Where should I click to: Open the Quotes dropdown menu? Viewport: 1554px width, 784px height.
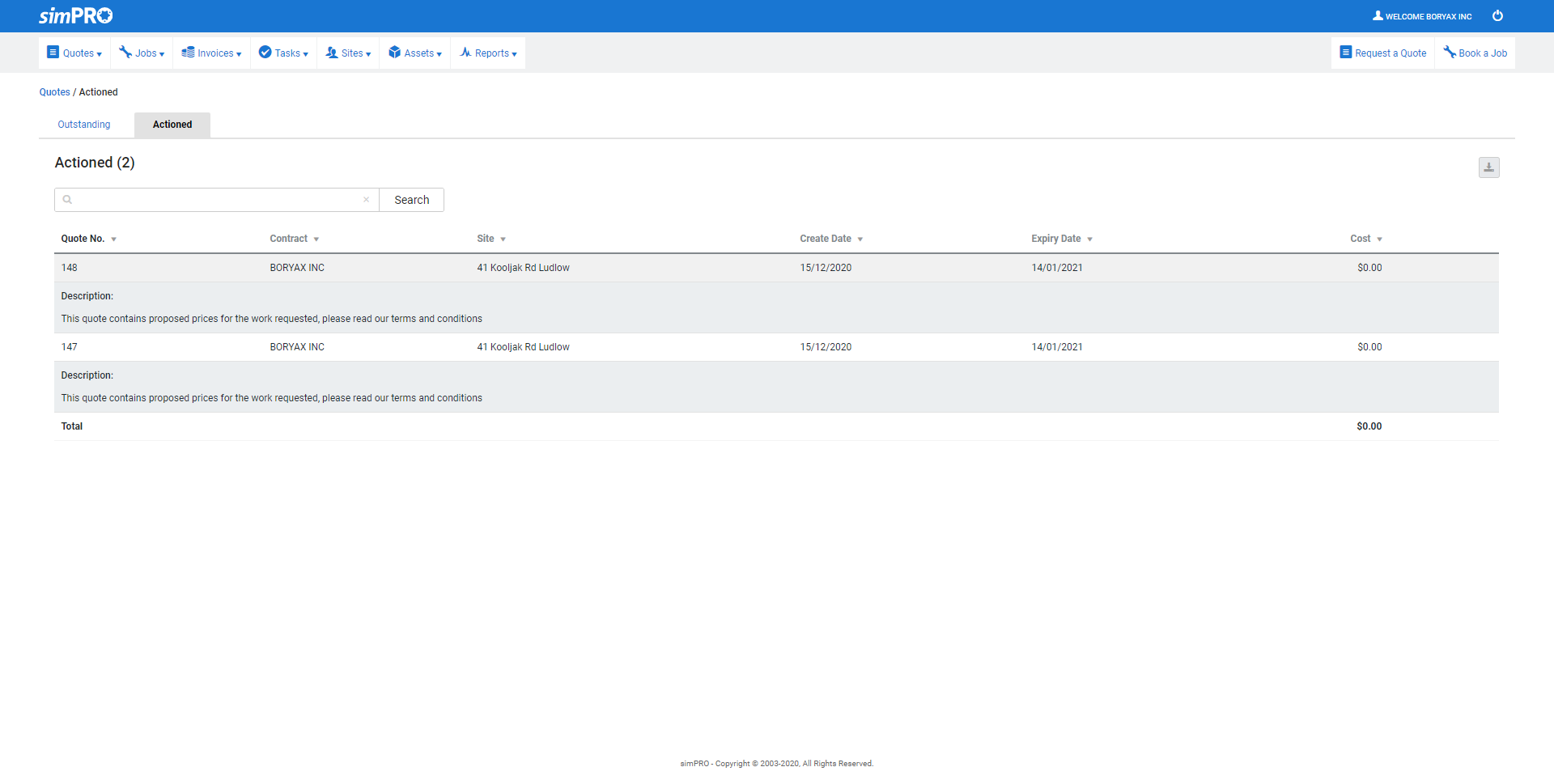[74, 53]
